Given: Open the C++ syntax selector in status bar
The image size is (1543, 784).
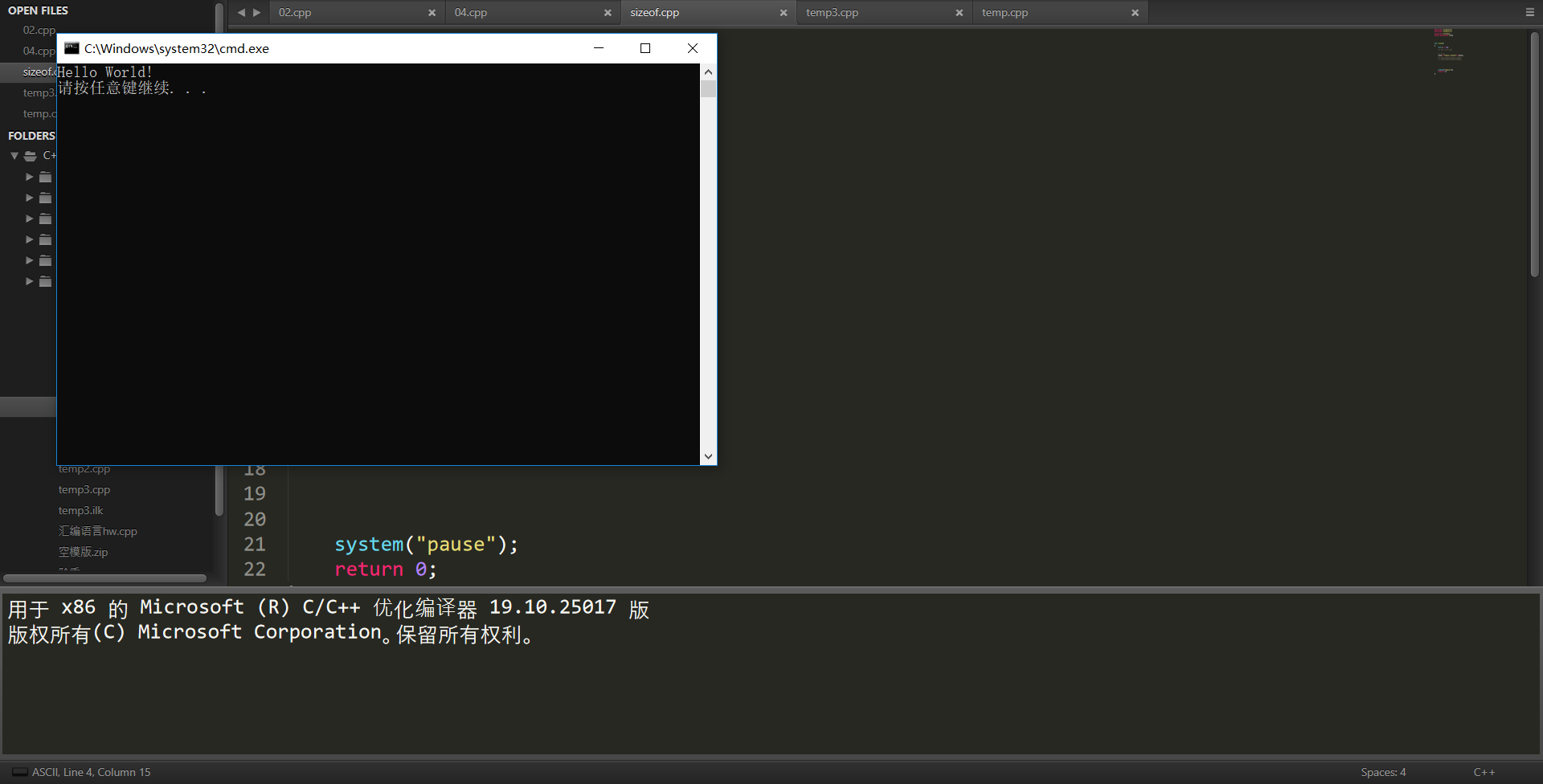Looking at the screenshot, I should pyautogui.click(x=1484, y=772).
